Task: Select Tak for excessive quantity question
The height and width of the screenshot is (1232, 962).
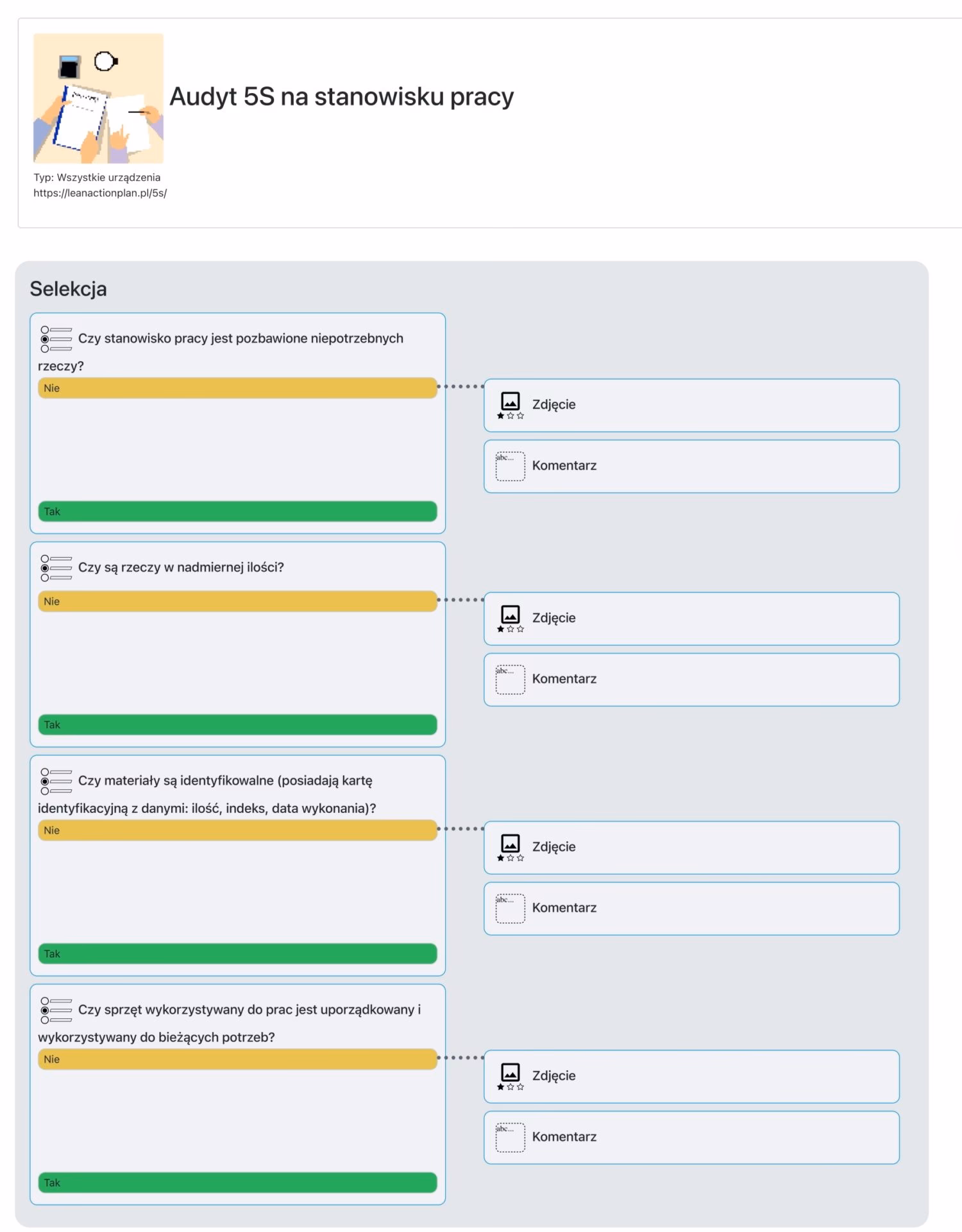Action: (237, 725)
